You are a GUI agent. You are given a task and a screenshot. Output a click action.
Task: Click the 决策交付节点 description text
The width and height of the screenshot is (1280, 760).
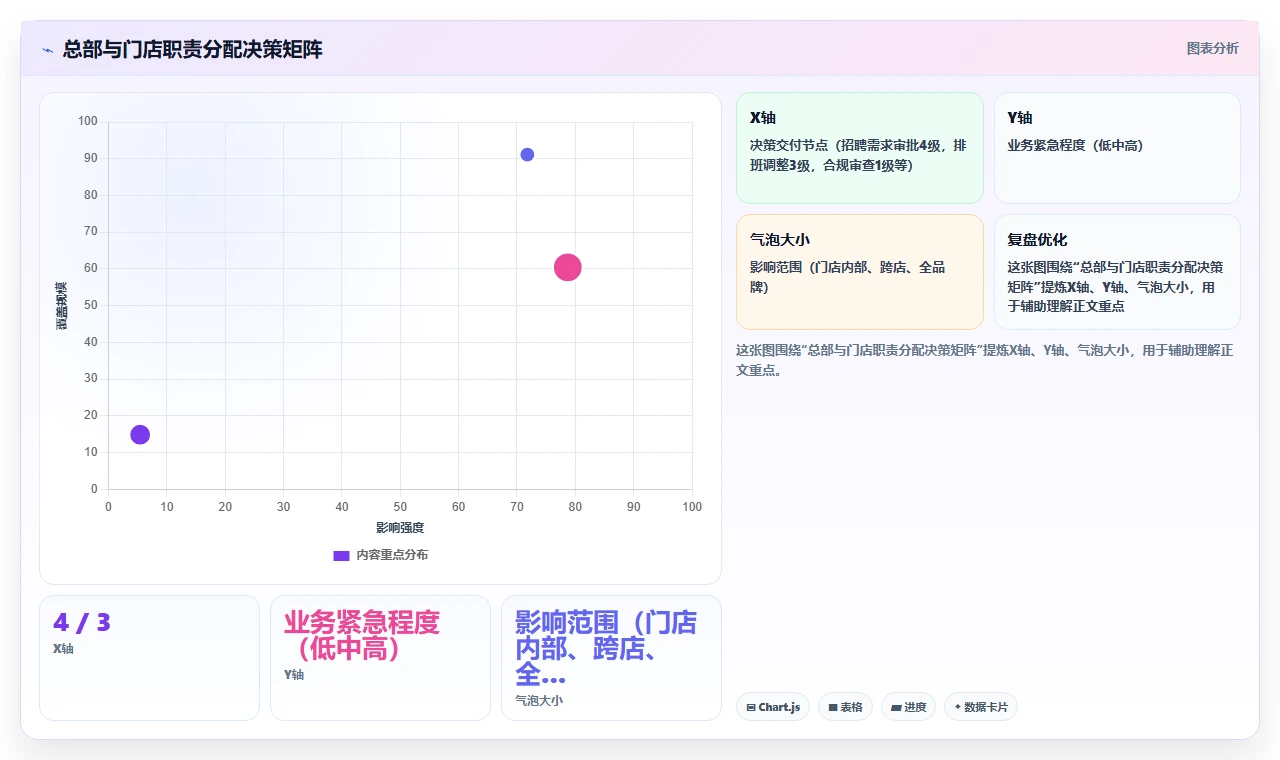(x=858, y=155)
